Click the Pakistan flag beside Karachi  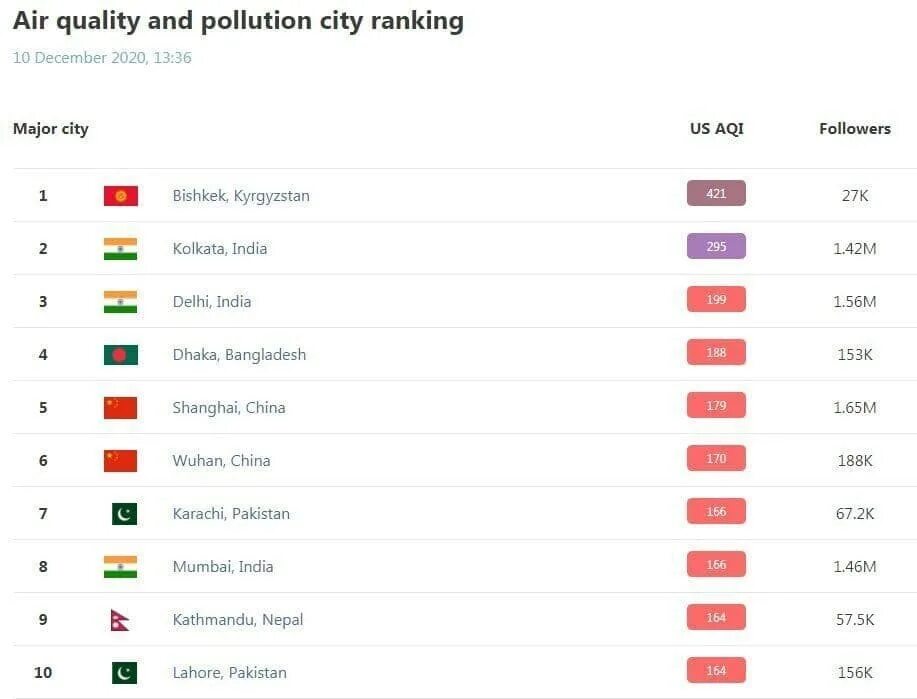[x=124, y=514]
